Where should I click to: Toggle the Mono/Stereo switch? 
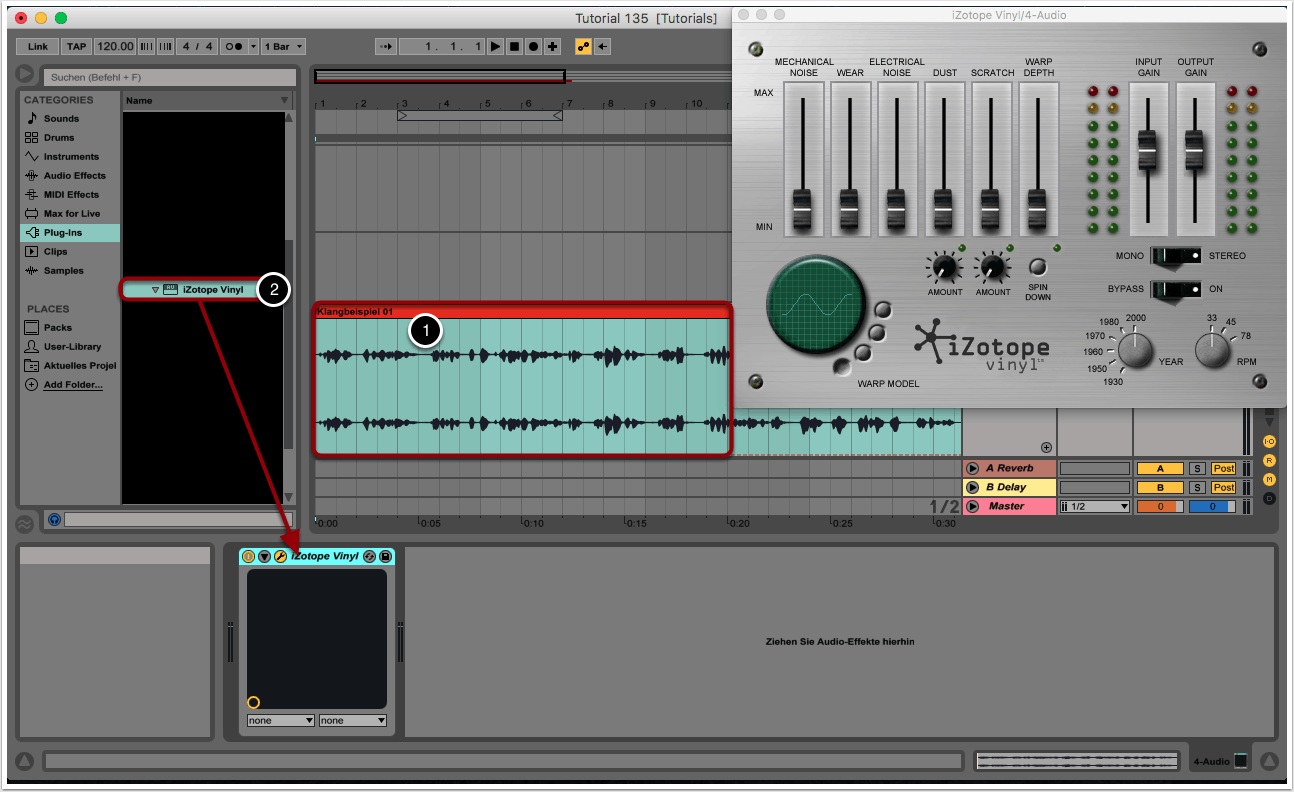(1174, 256)
